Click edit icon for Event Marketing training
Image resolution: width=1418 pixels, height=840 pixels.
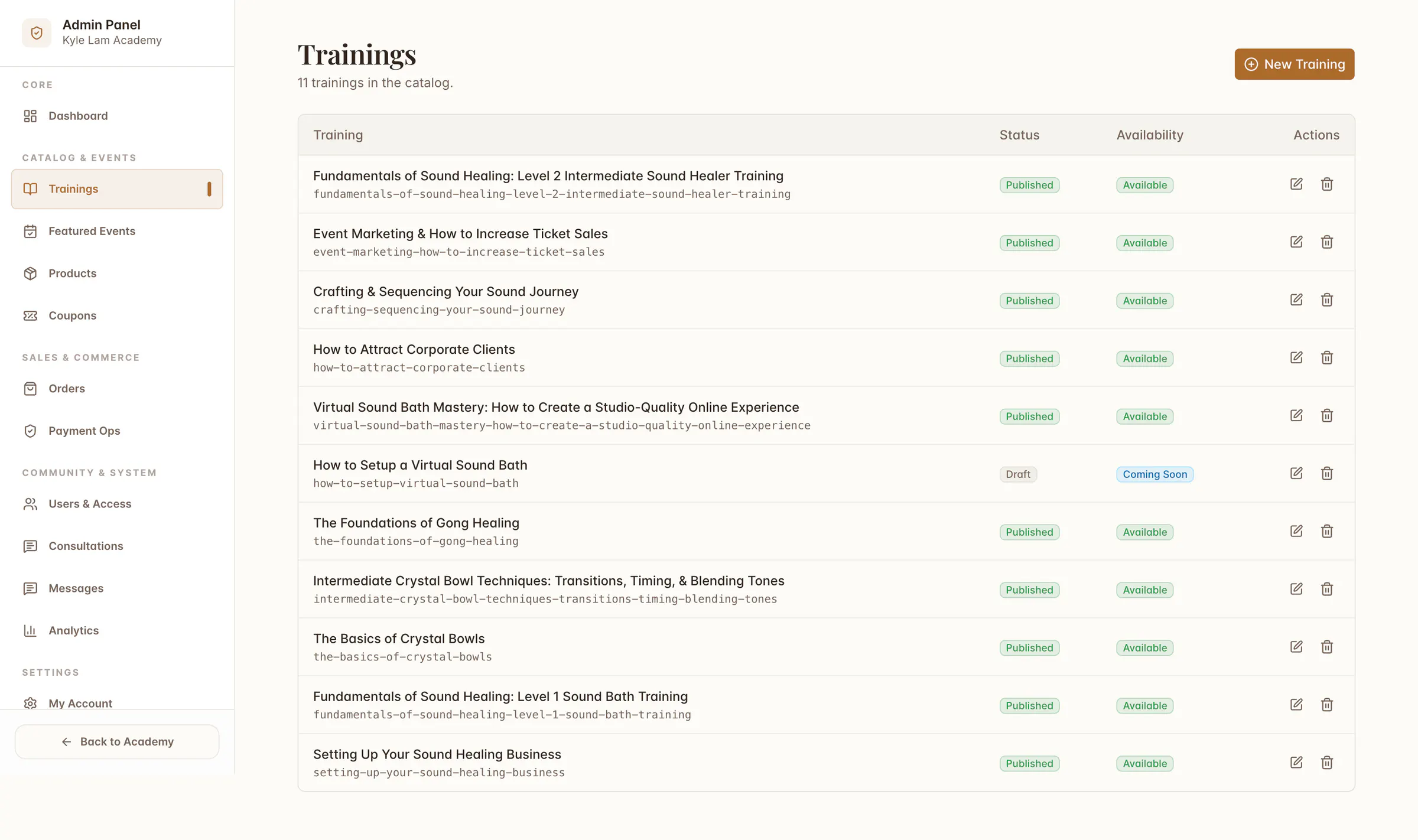(x=1296, y=242)
